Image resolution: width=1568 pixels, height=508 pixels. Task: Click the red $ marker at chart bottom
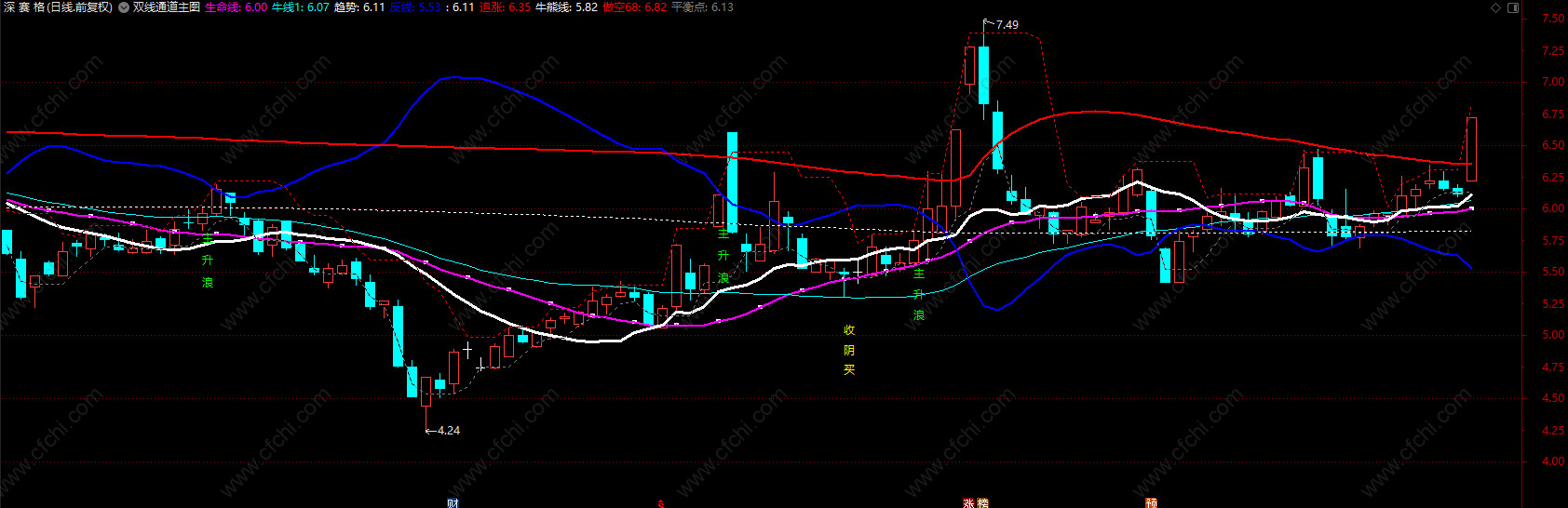pos(661,504)
